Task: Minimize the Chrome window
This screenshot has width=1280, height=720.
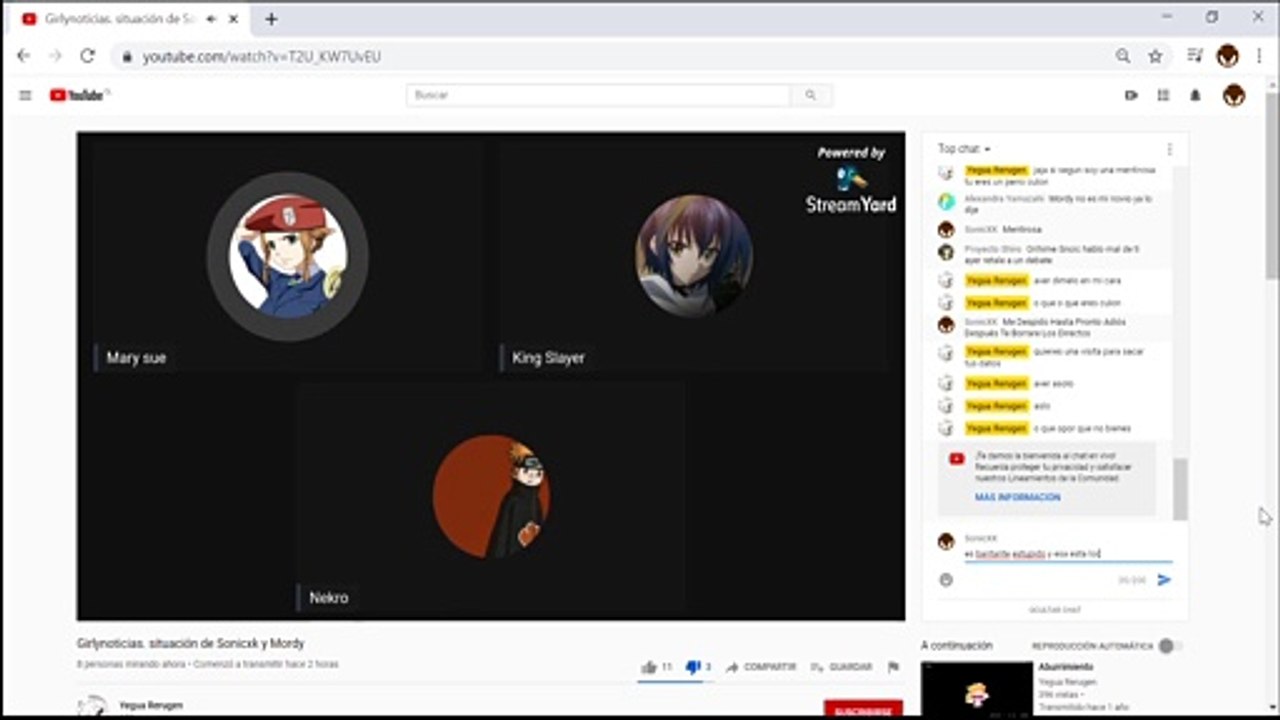Action: 1168,17
